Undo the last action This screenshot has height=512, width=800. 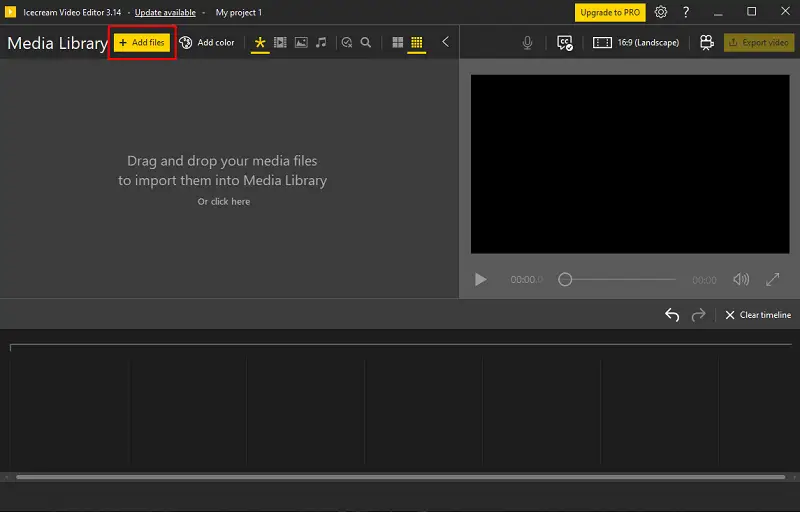[x=672, y=315]
